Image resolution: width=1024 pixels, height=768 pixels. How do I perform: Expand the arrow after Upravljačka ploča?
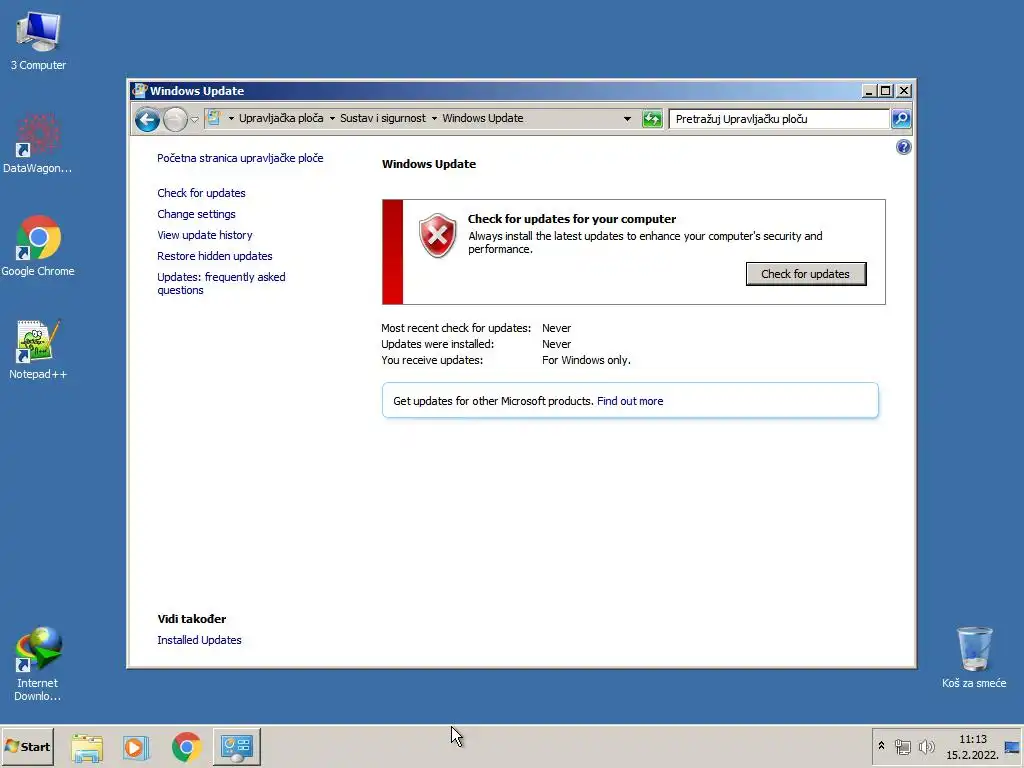[x=332, y=119]
